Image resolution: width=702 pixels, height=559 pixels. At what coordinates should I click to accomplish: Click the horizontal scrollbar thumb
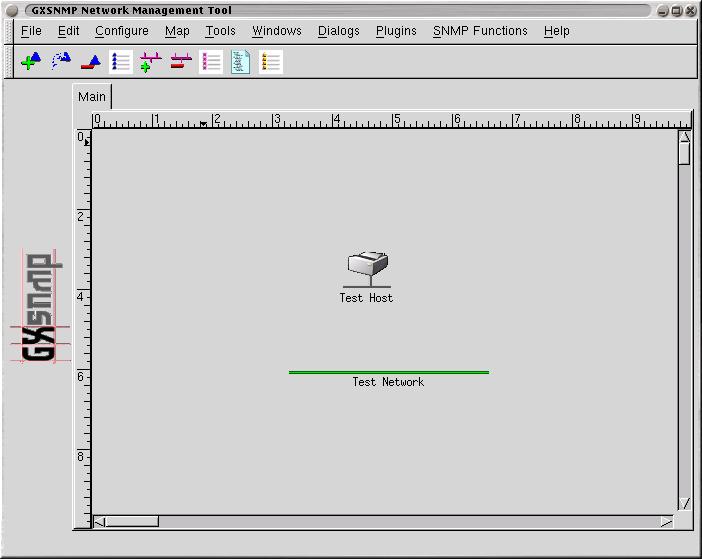point(132,521)
